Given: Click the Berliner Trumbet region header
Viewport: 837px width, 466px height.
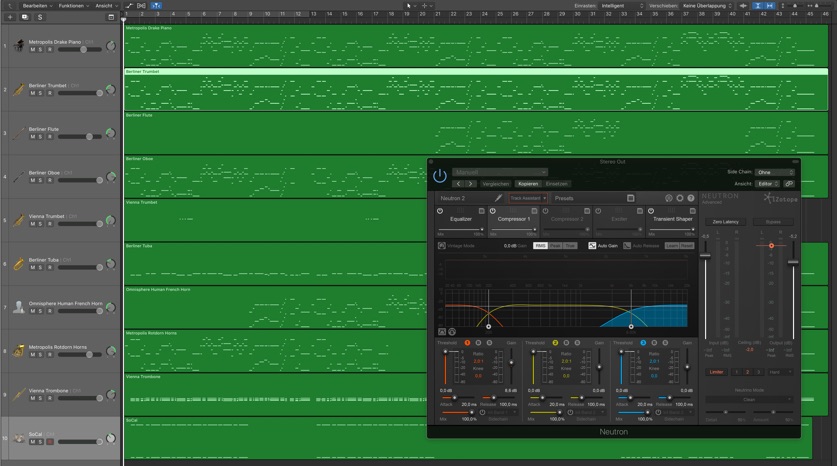Looking at the screenshot, I should coord(476,71).
